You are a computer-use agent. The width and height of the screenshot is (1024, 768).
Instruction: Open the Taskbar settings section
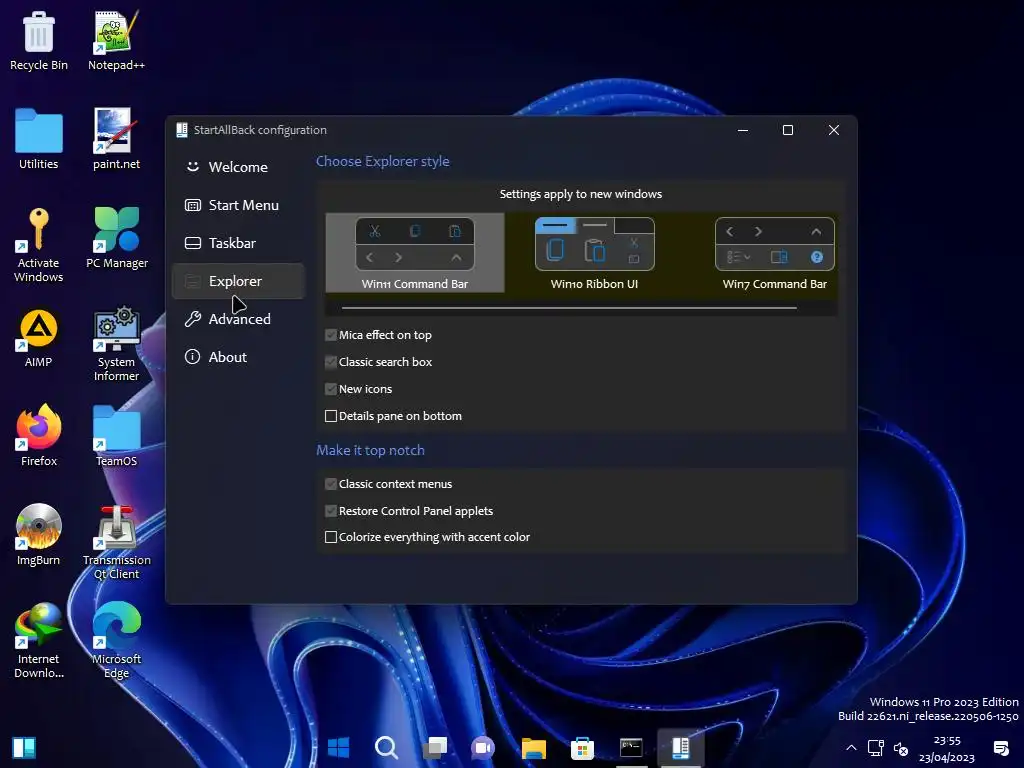(238, 243)
